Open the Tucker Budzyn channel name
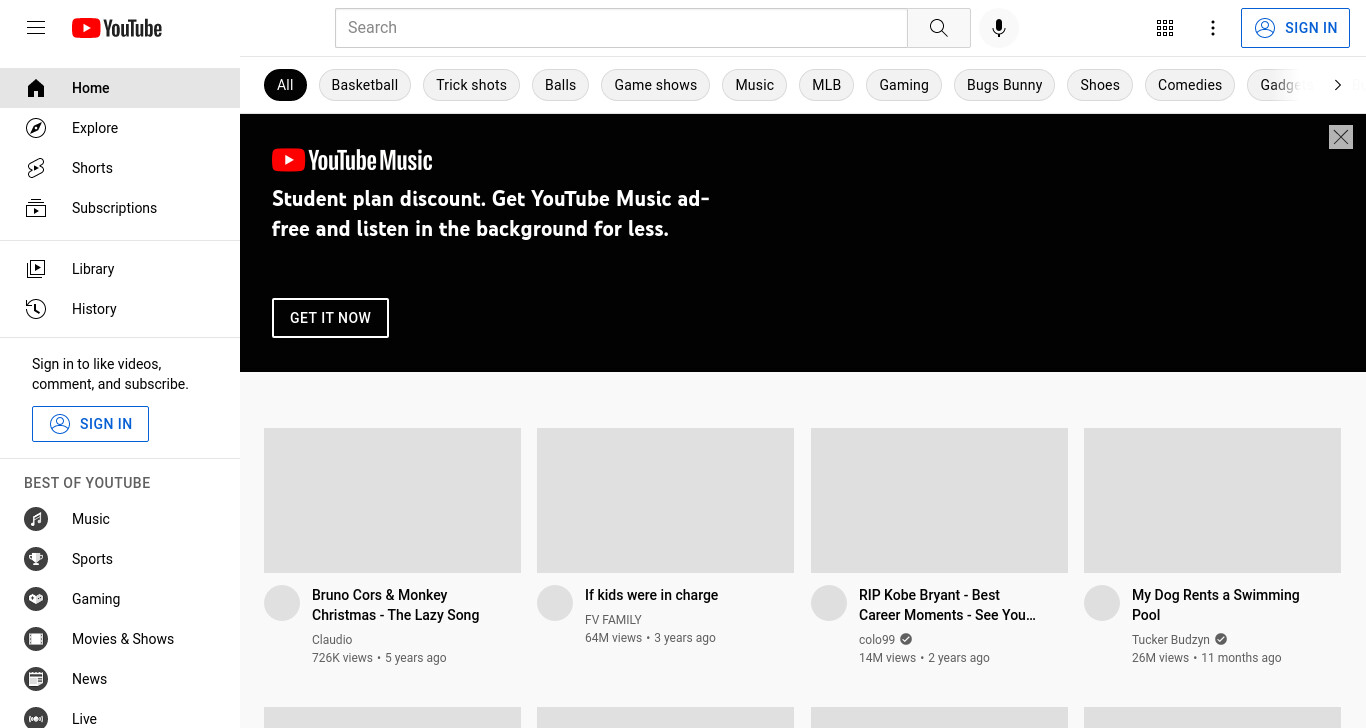This screenshot has width=1366, height=728. 1171,640
